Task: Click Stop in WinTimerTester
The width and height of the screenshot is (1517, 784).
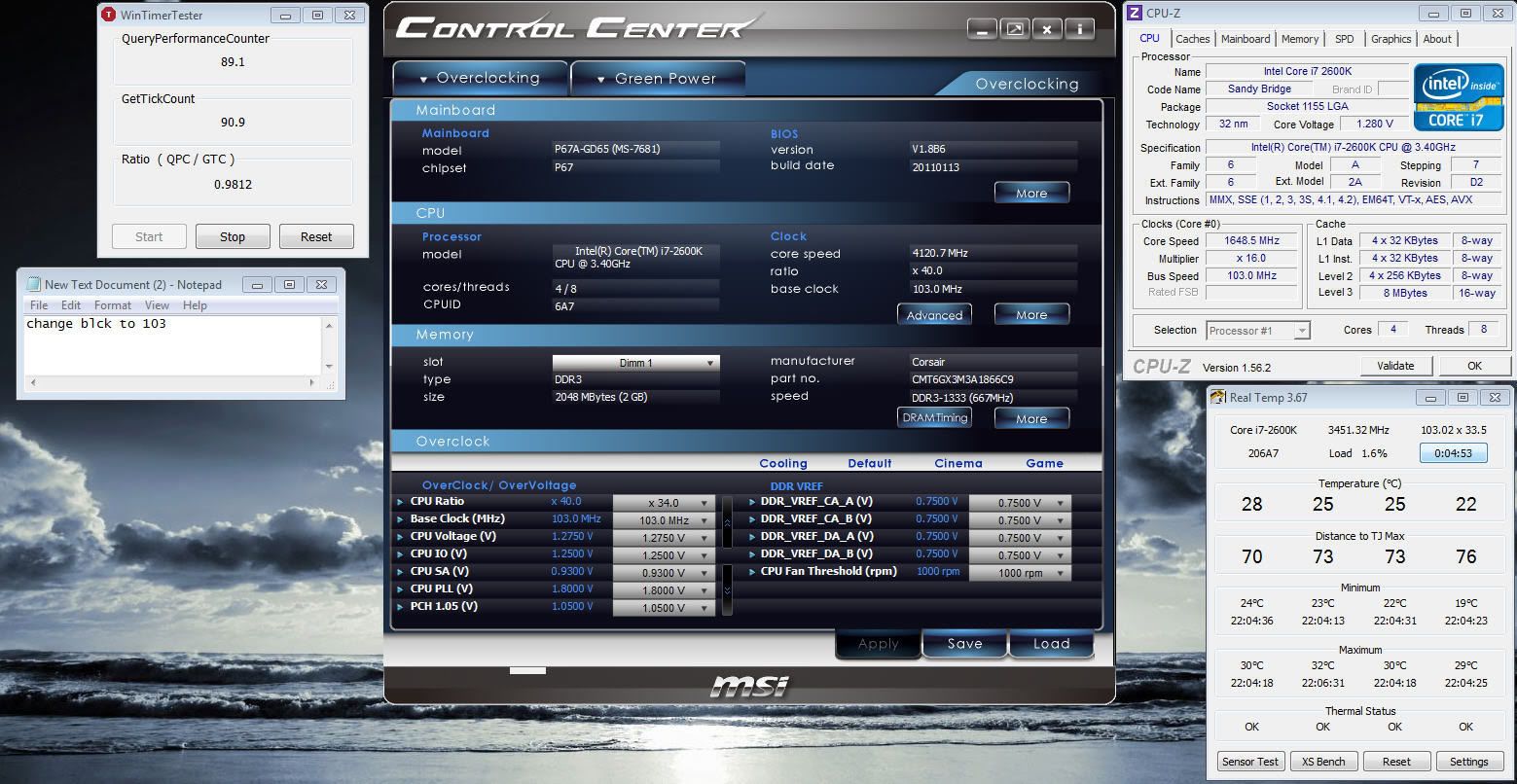Action: [233, 236]
